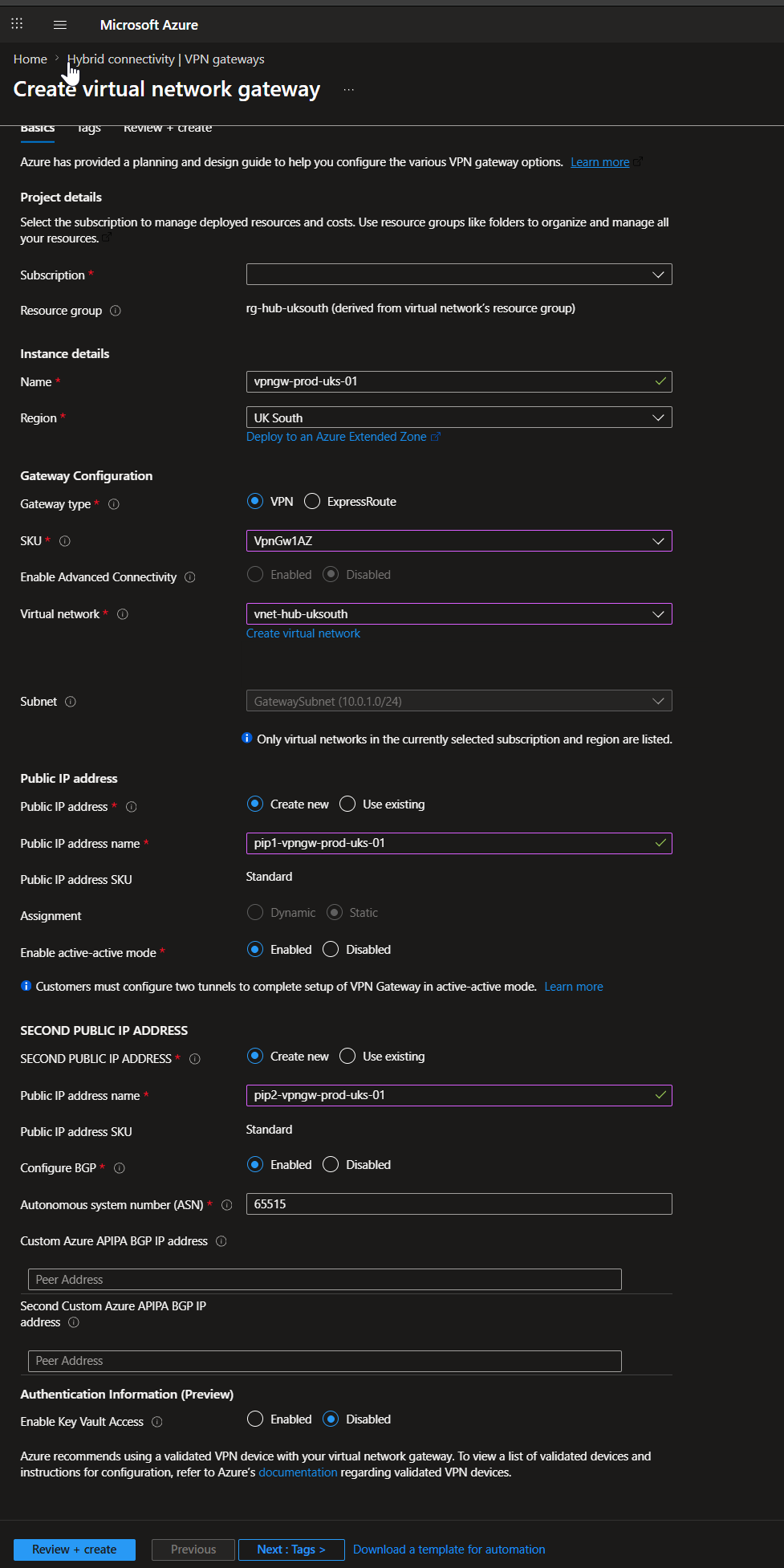Image resolution: width=784 pixels, height=1568 pixels.
Task: Open the Subnet dropdown GatewaySubnet
Action: [459, 701]
